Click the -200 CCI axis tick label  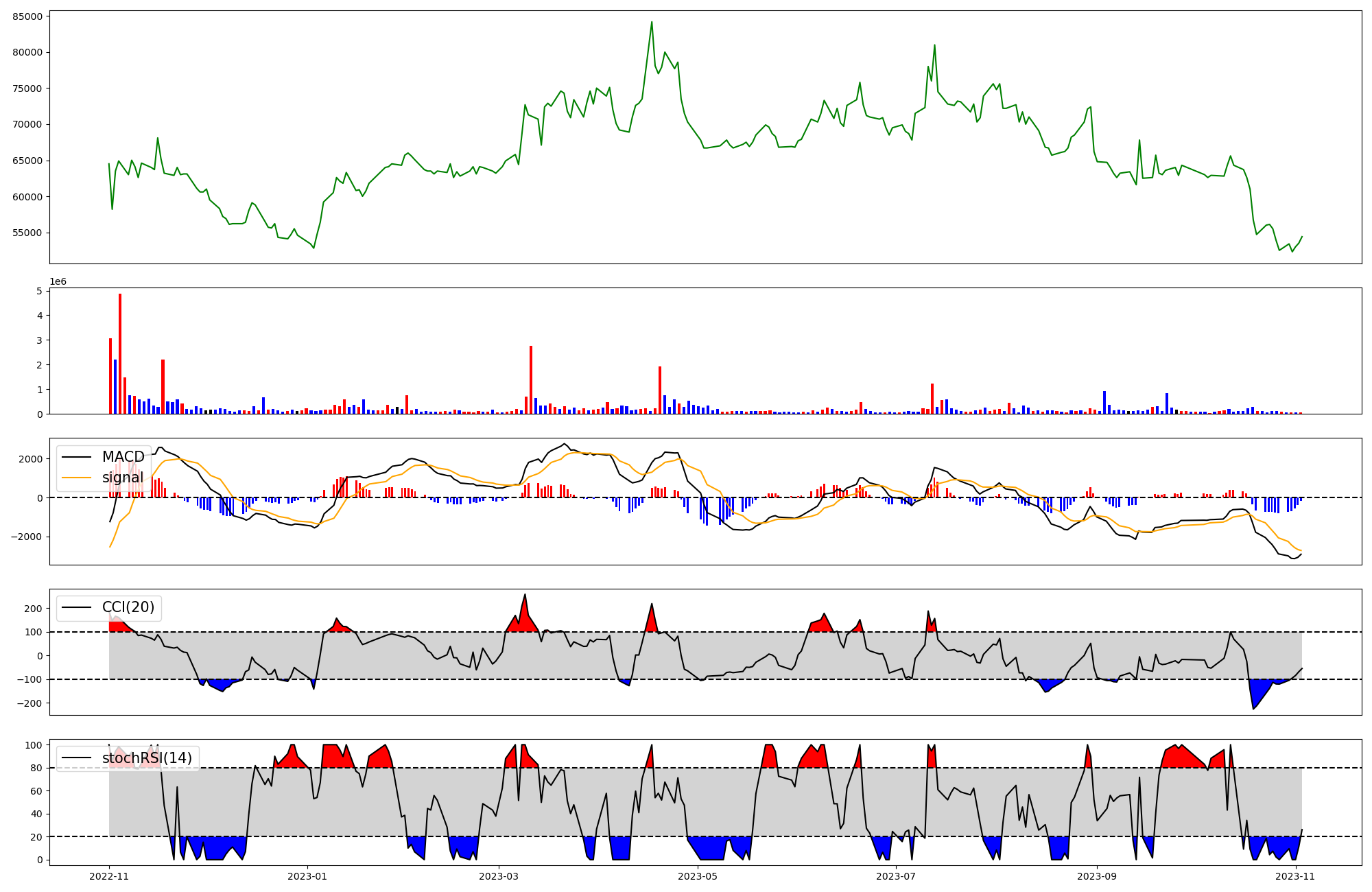[29, 703]
